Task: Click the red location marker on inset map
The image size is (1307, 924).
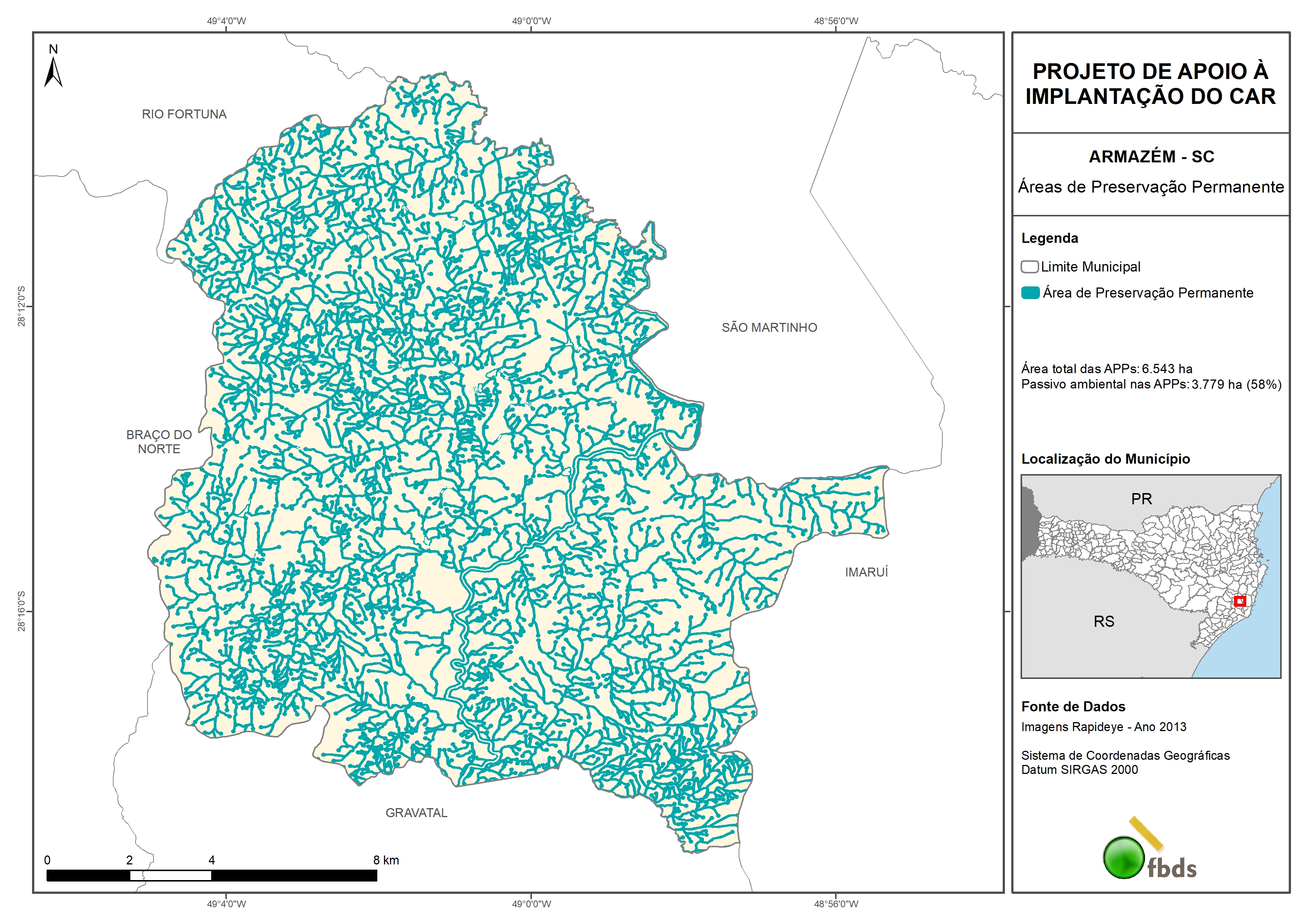Action: point(1240,601)
